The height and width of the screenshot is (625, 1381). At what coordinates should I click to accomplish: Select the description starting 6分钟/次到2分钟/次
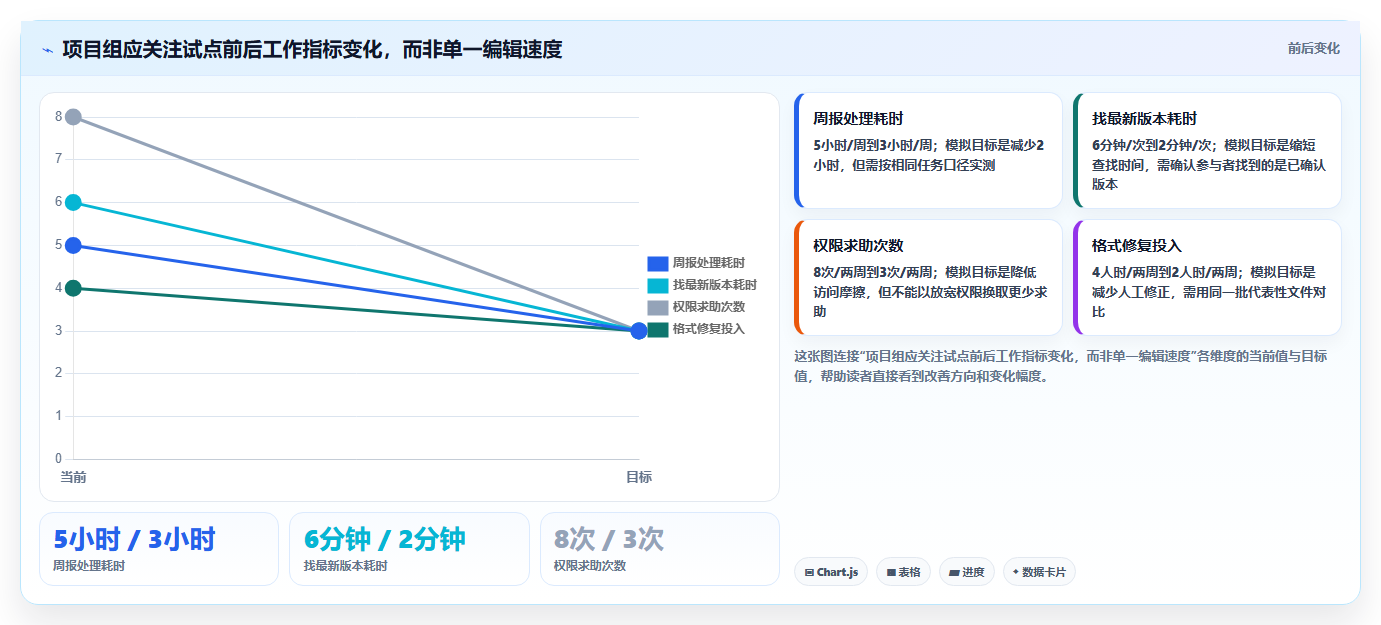[x=1209, y=165]
